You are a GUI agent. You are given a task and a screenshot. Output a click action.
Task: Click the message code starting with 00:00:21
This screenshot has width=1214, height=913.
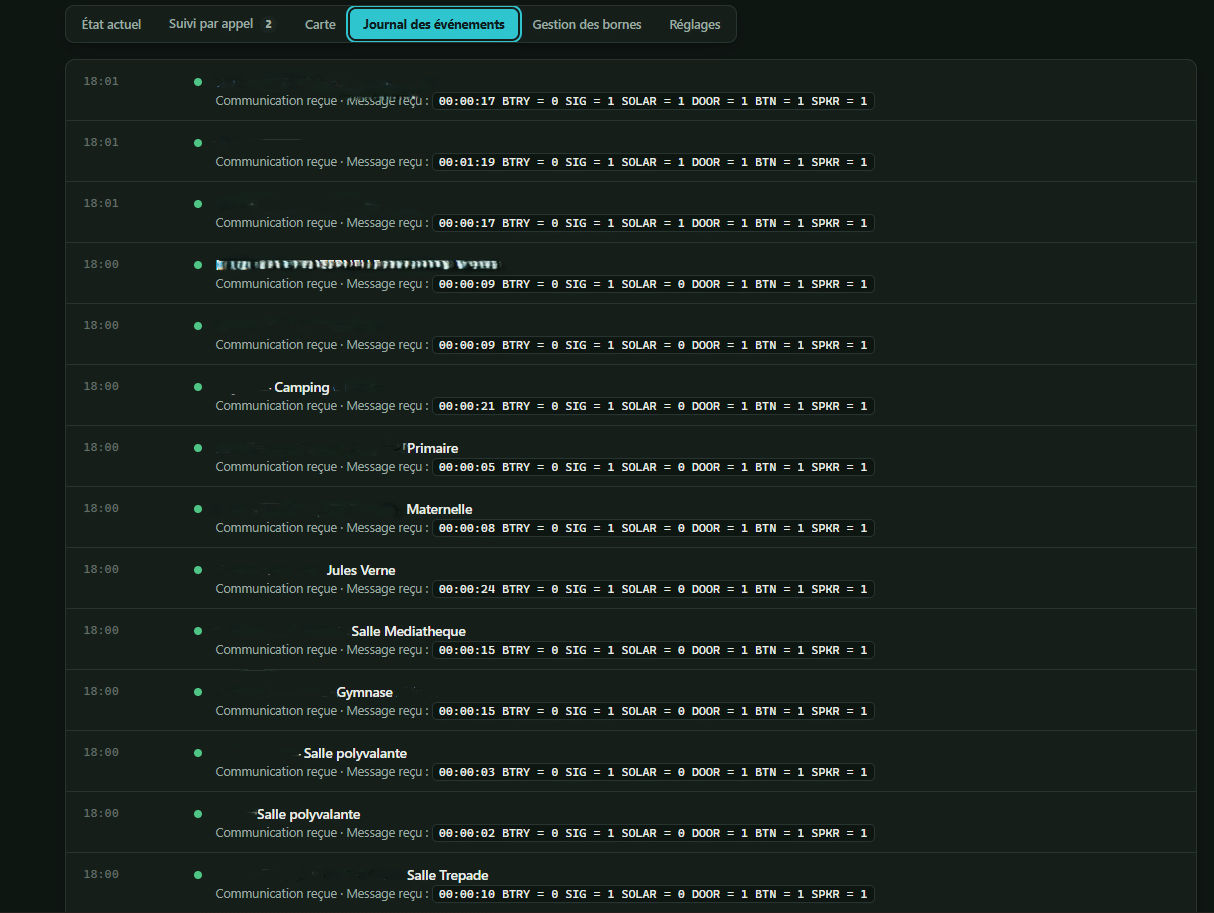(653, 406)
